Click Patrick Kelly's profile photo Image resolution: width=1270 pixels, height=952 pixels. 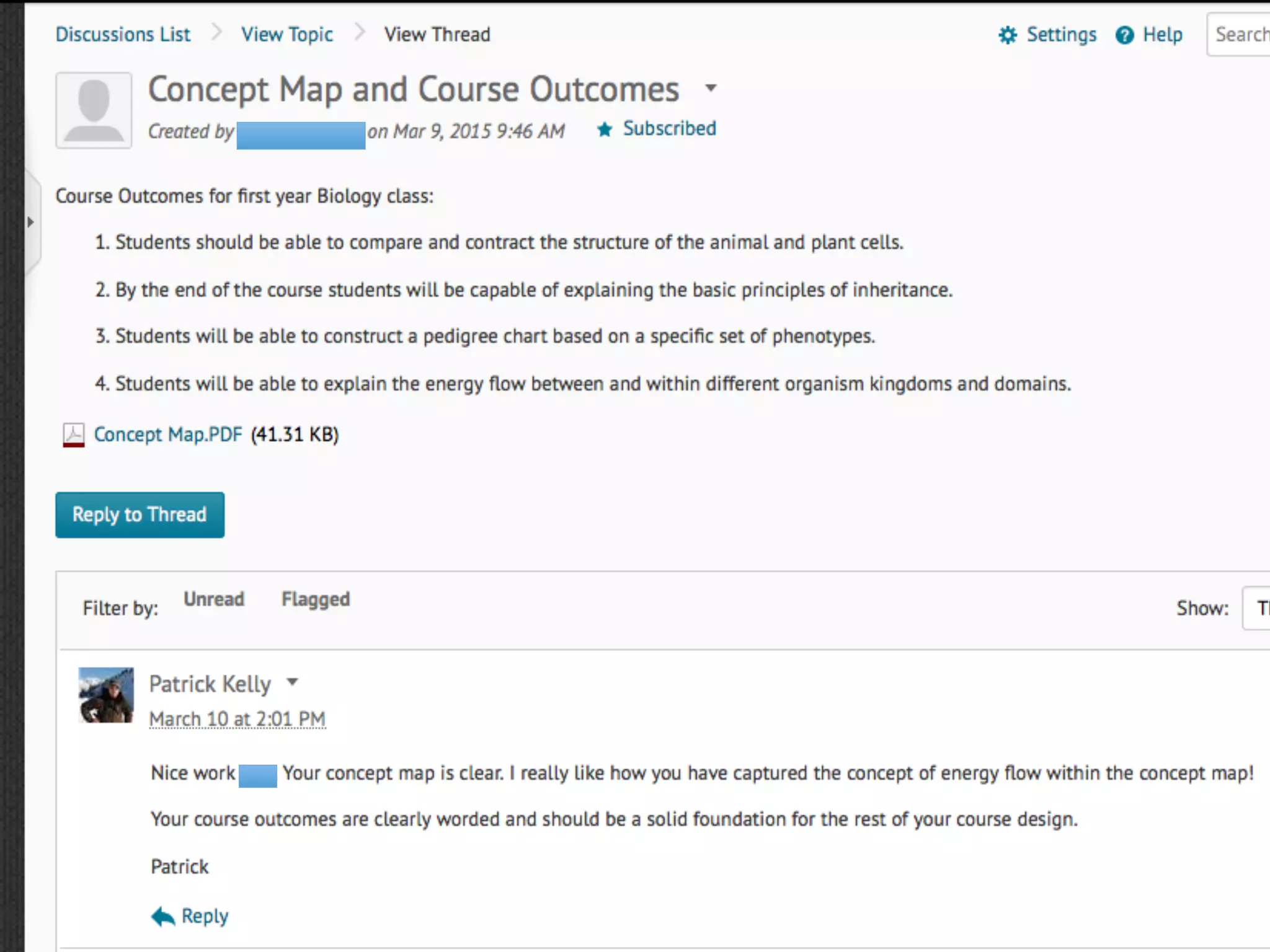click(106, 695)
